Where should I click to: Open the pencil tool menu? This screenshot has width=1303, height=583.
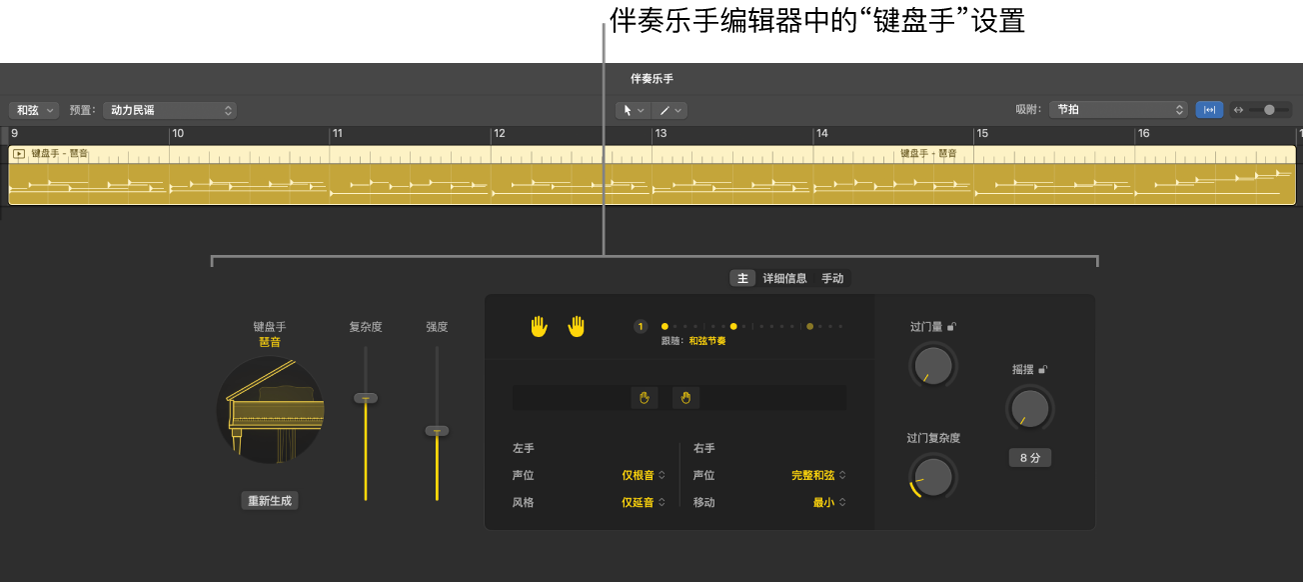click(669, 110)
